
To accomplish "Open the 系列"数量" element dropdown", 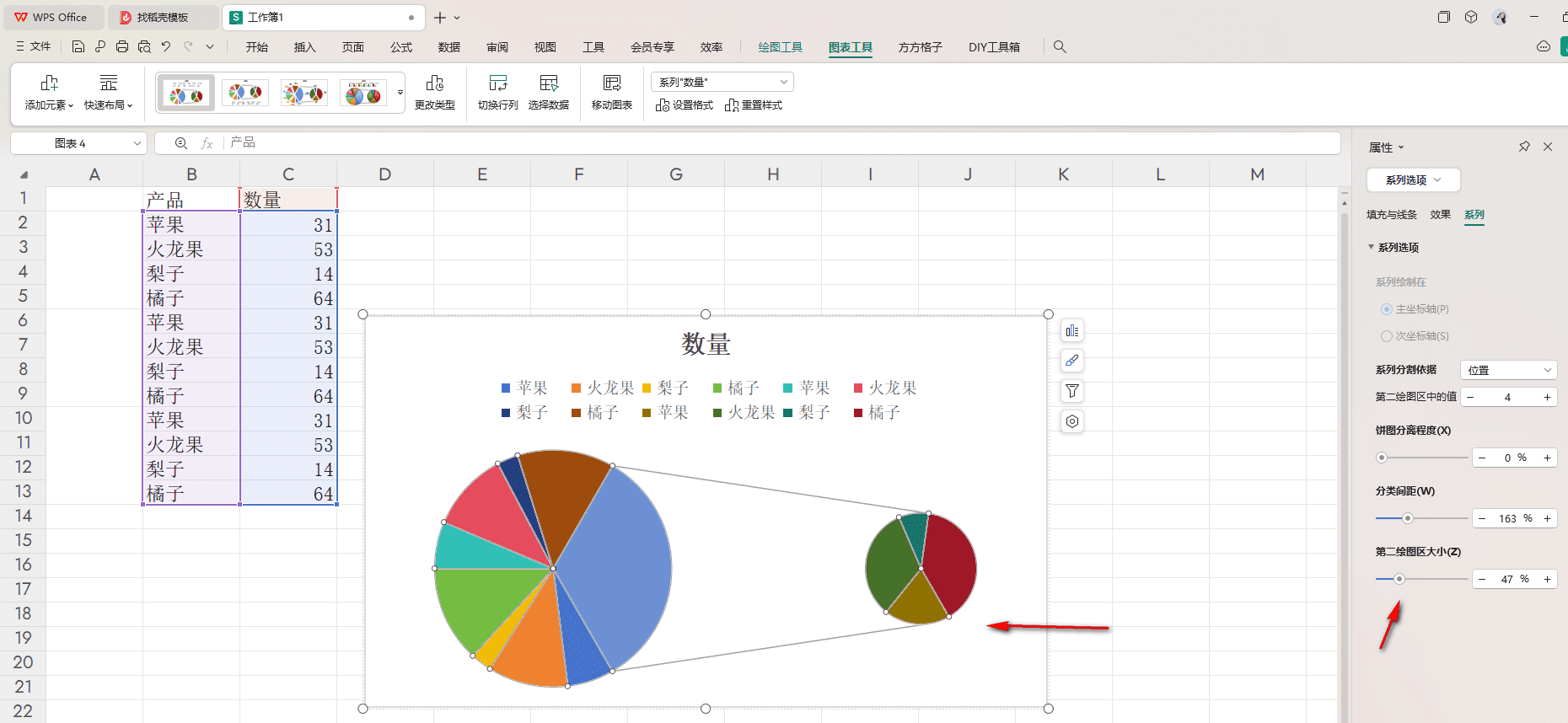I will click(722, 82).
